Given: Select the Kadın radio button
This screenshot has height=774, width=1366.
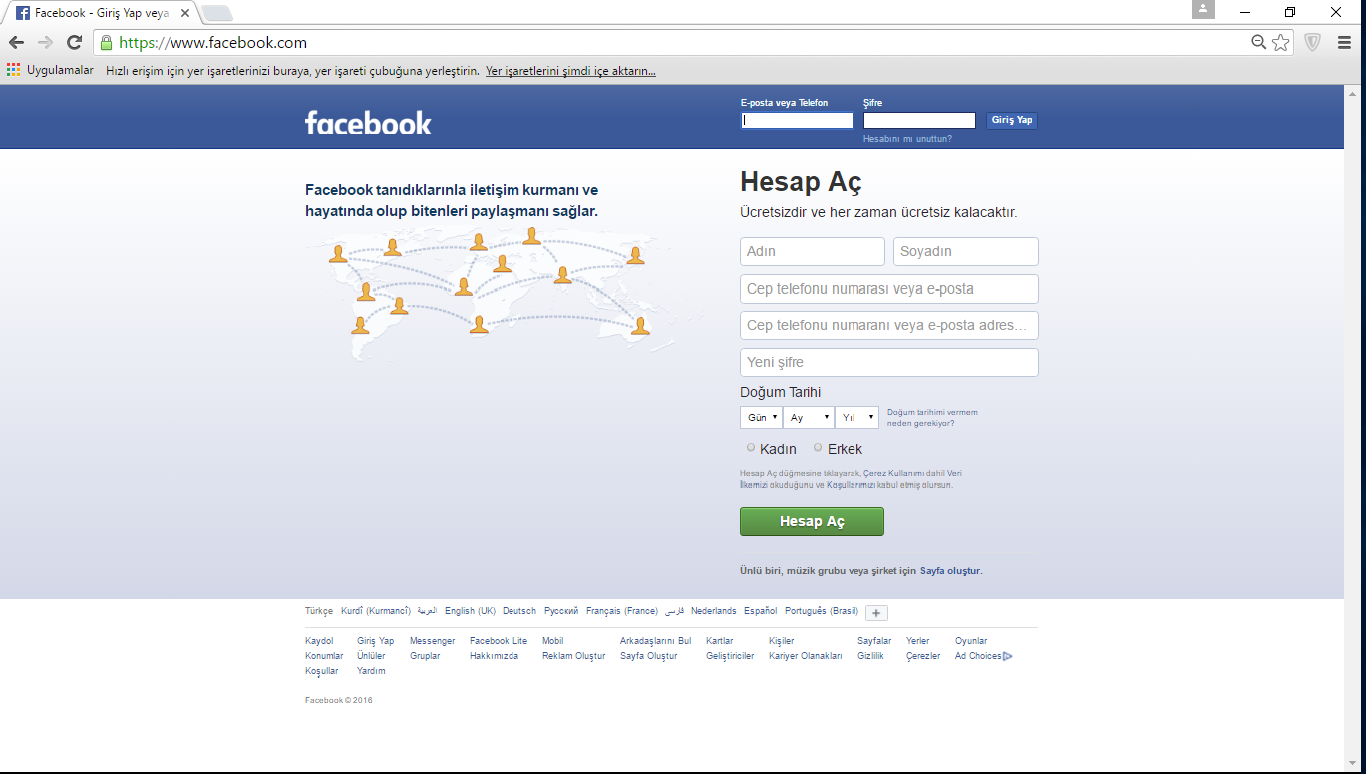Looking at the screenshot, I should [x=751, y=448].
